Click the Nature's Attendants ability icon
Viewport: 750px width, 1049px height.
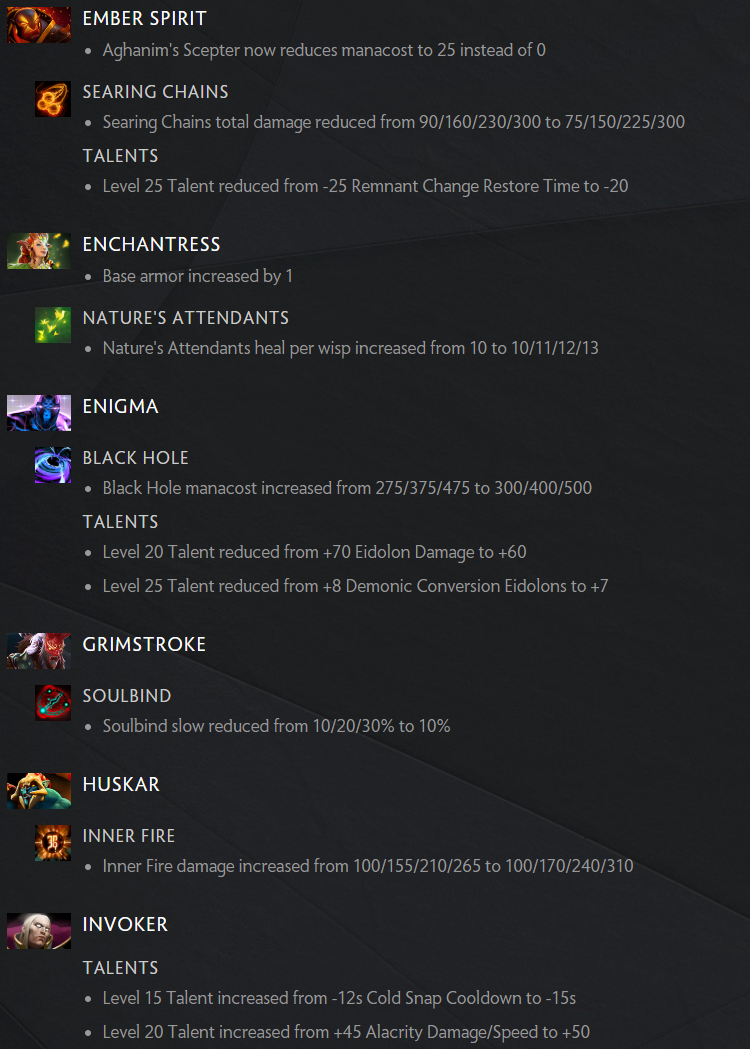[x=53, y=325]
